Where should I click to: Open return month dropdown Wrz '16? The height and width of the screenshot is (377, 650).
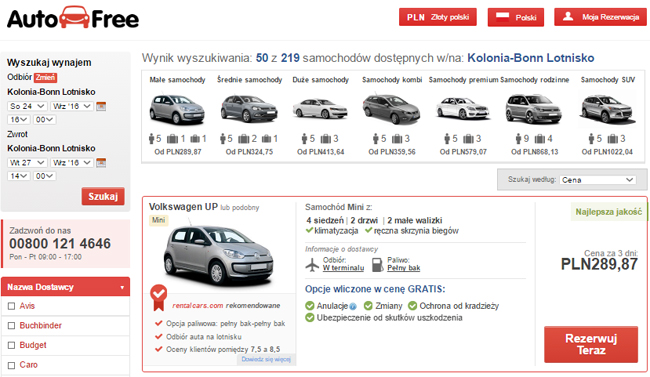(72, 163)
